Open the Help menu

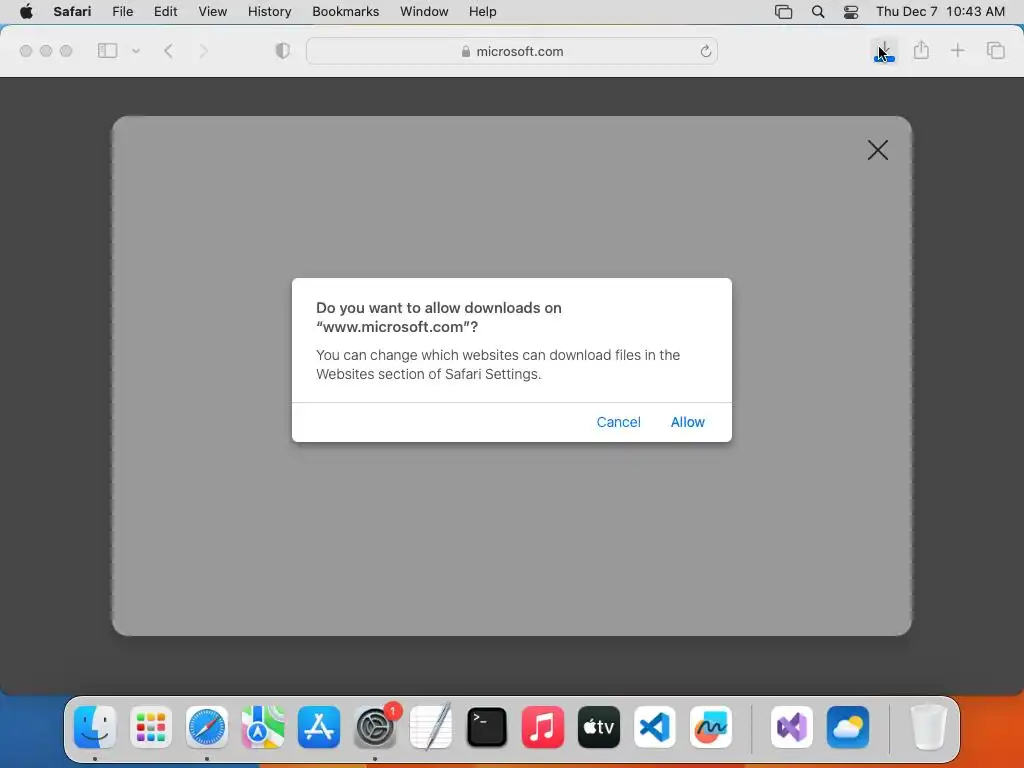[x=483, y=12]
